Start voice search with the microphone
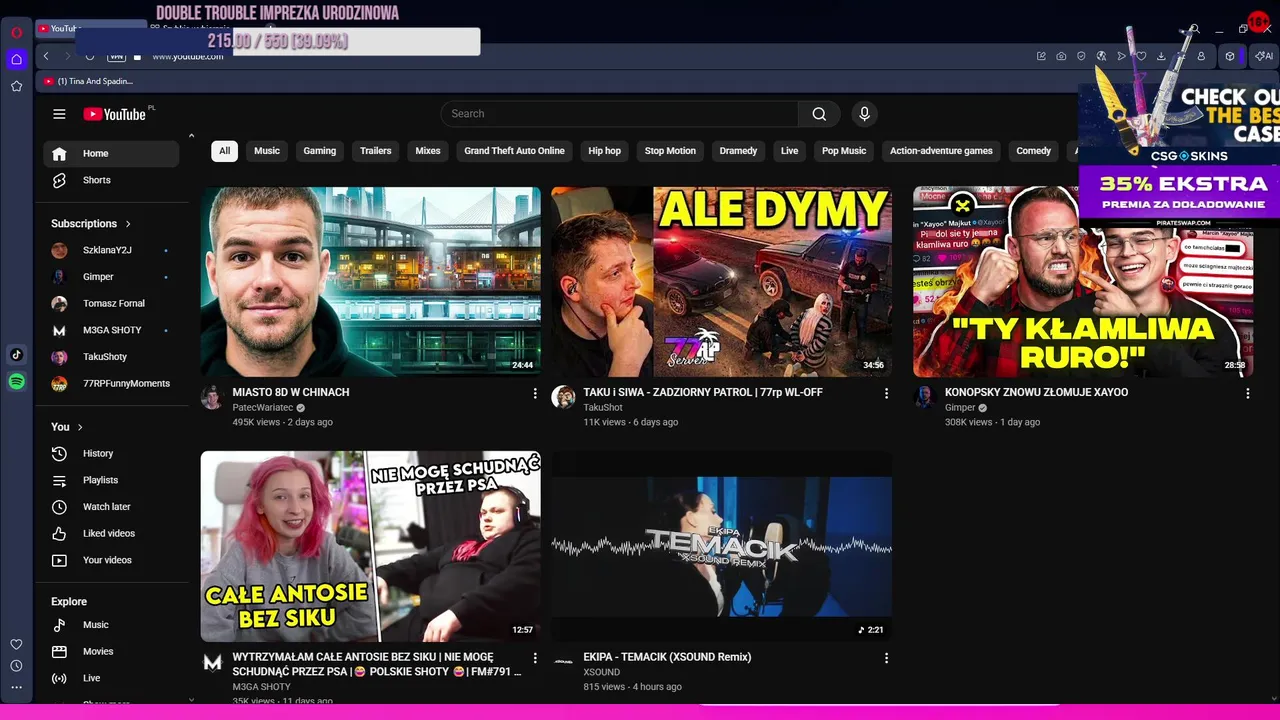The height and width of the screenshot is (720, 1280). (x=865, y=114)
